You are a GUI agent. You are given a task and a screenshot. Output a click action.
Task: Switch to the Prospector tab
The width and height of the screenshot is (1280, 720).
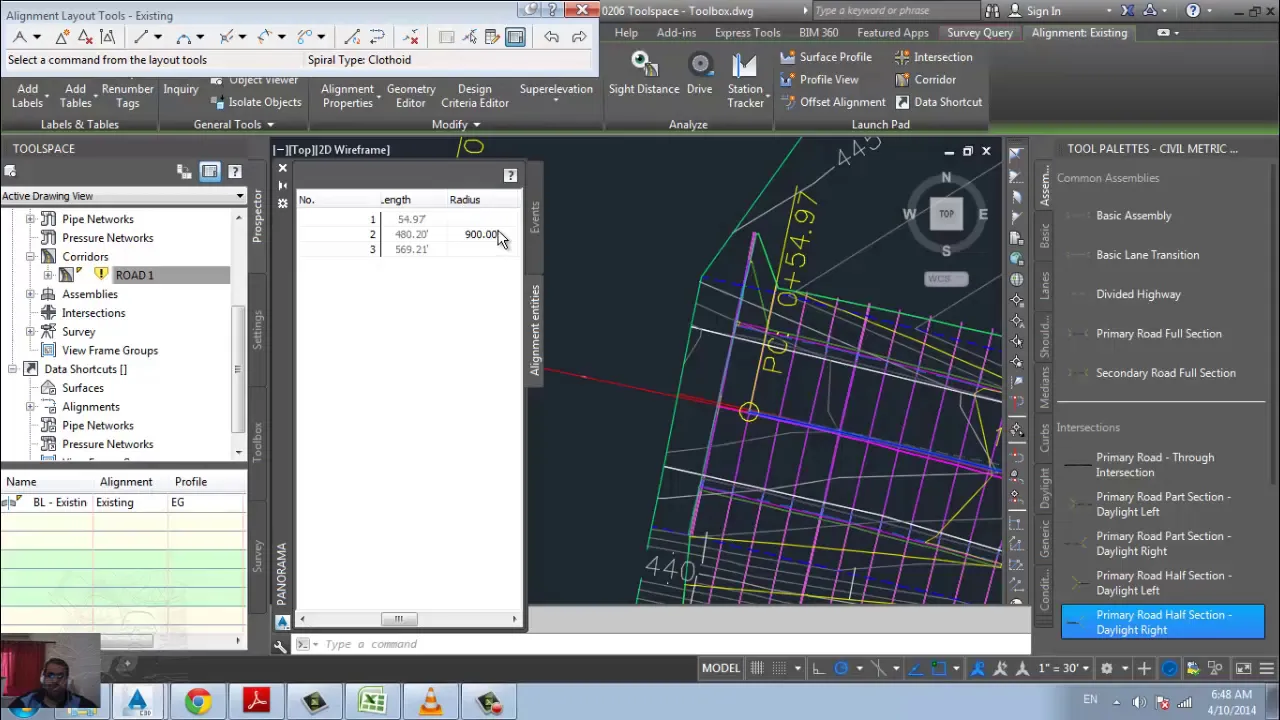click(x=257, y=215)
